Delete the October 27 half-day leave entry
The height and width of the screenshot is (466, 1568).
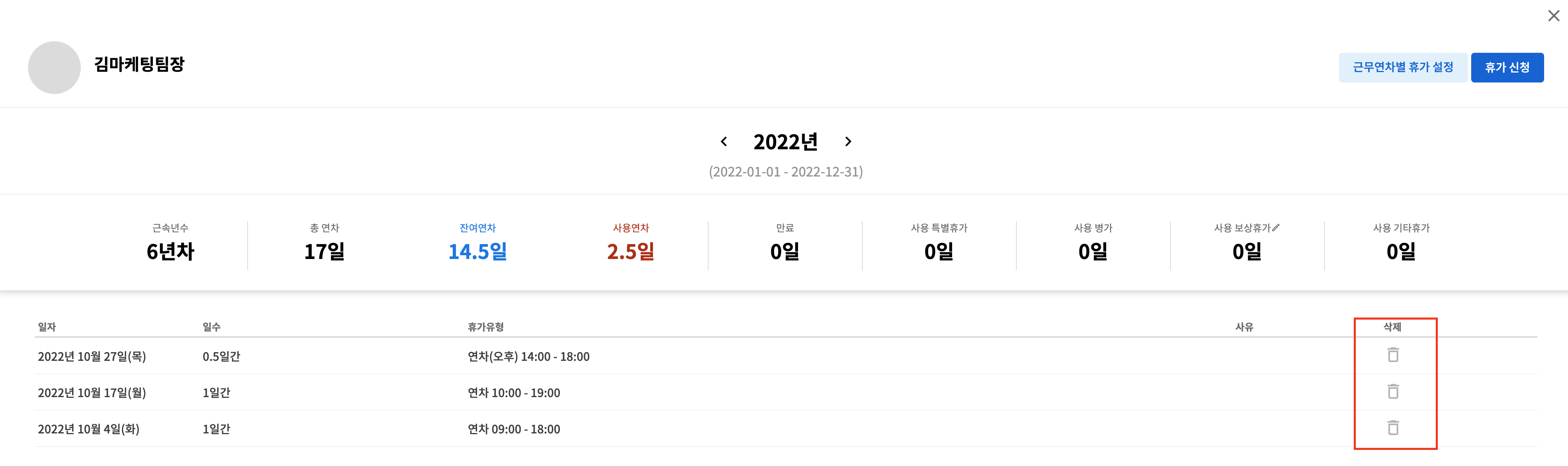click(1392, 355)
